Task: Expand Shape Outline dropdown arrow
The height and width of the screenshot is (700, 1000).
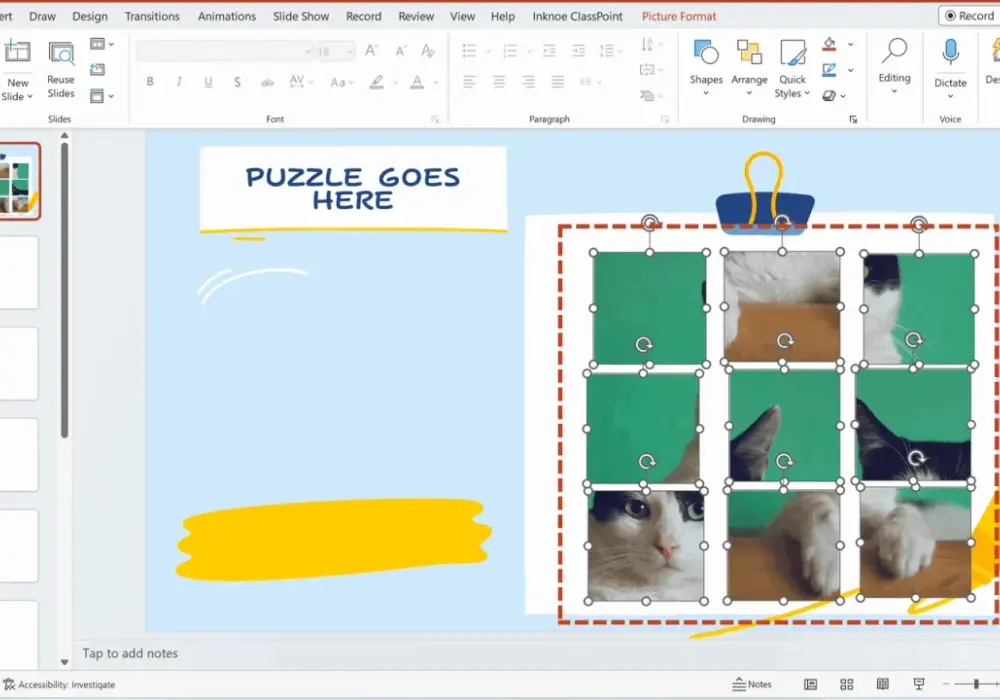Action: [x=851, y=70]
